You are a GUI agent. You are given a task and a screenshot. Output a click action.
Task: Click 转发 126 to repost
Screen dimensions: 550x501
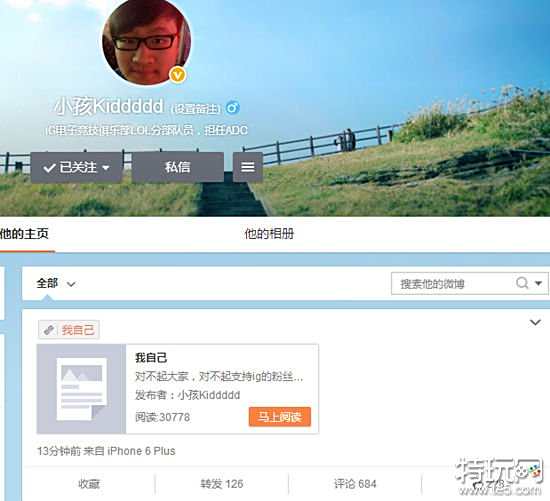[x=222, y=484]
